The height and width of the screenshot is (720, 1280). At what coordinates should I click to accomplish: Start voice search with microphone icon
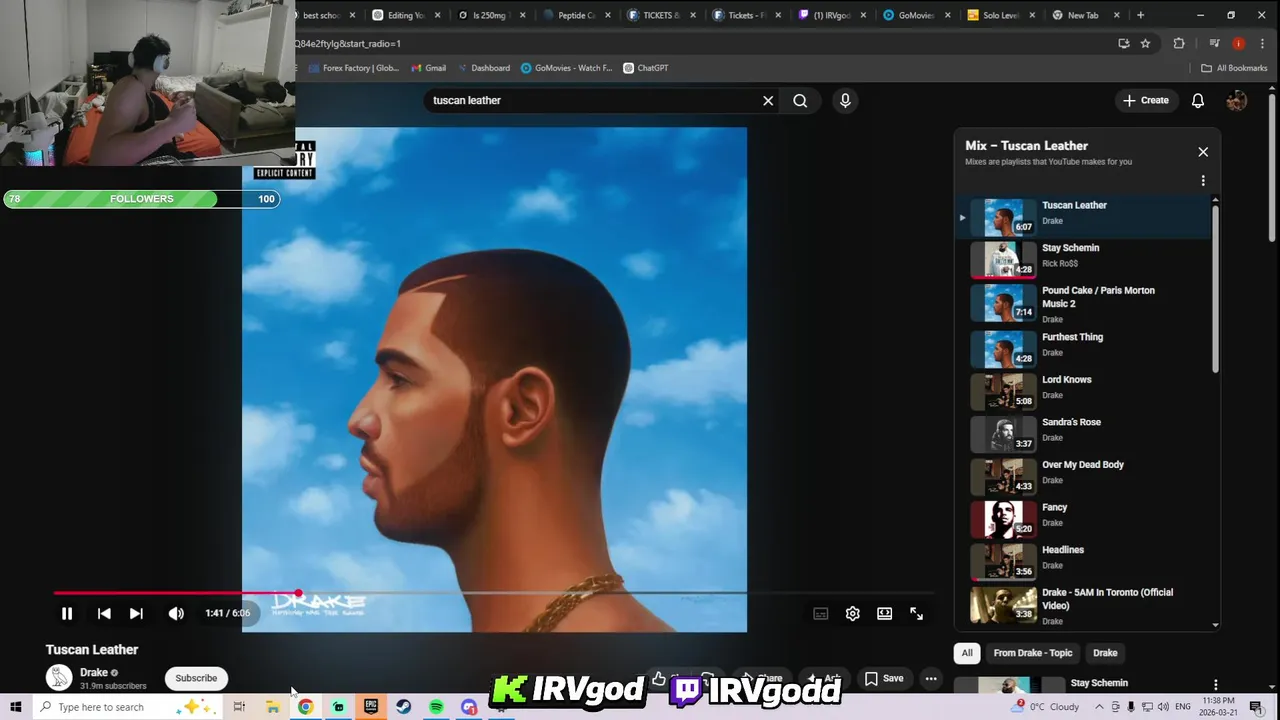pos(845,100)
